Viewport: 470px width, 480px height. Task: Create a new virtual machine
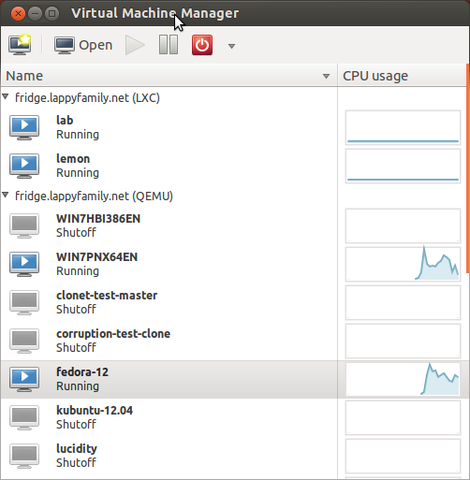pyautogui.click(x=20, y=45)
